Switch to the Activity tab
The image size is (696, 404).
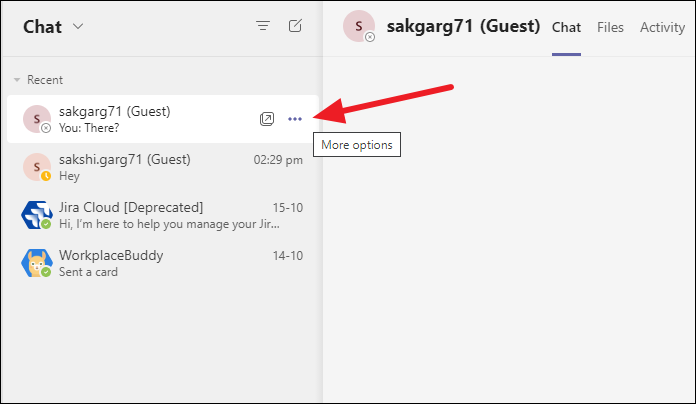[x=662, y=28]
